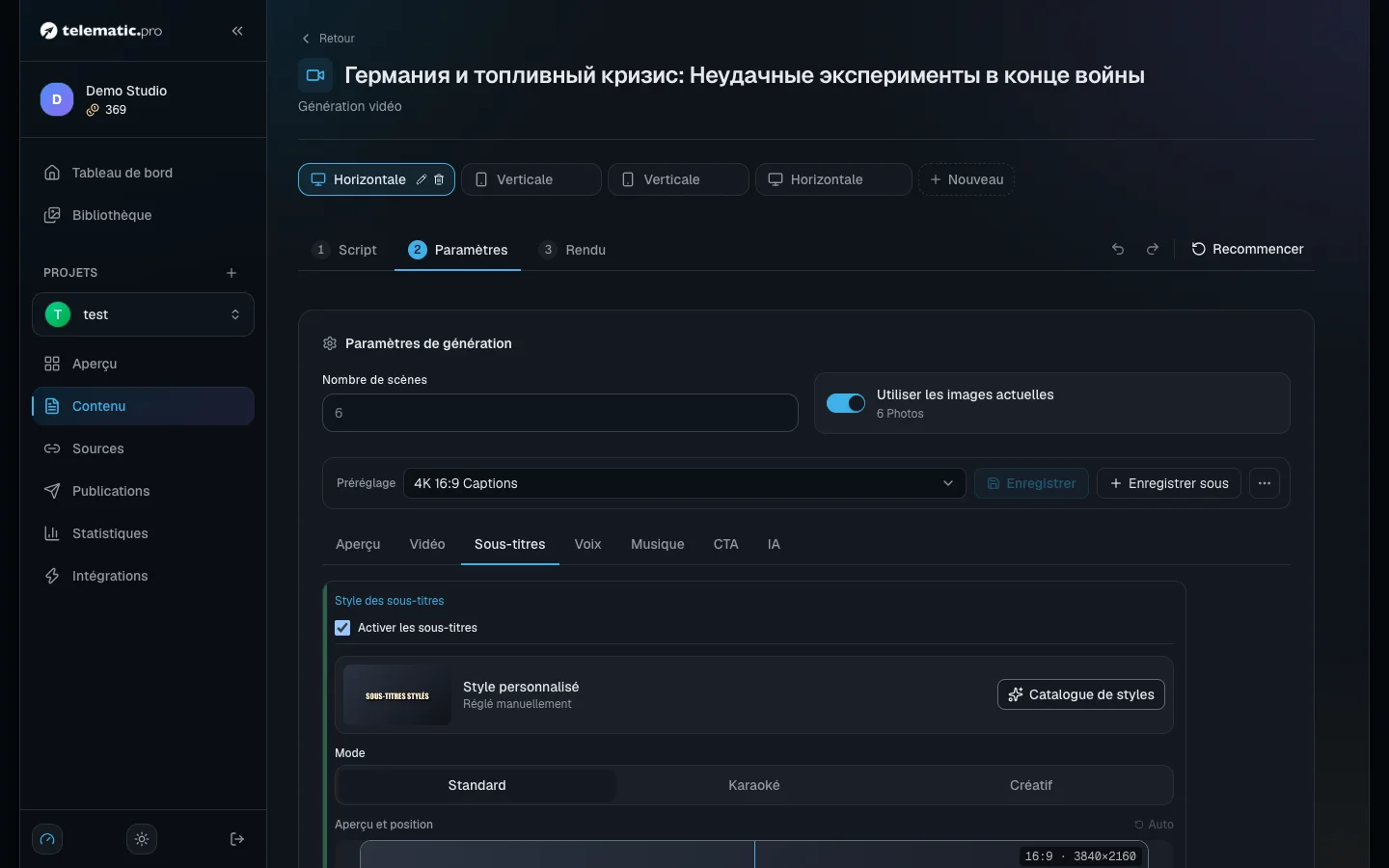The height and width of the screenshot is (868, 1389).
Task: Switch to the Musique settings tab
Action: pos(658,544)
